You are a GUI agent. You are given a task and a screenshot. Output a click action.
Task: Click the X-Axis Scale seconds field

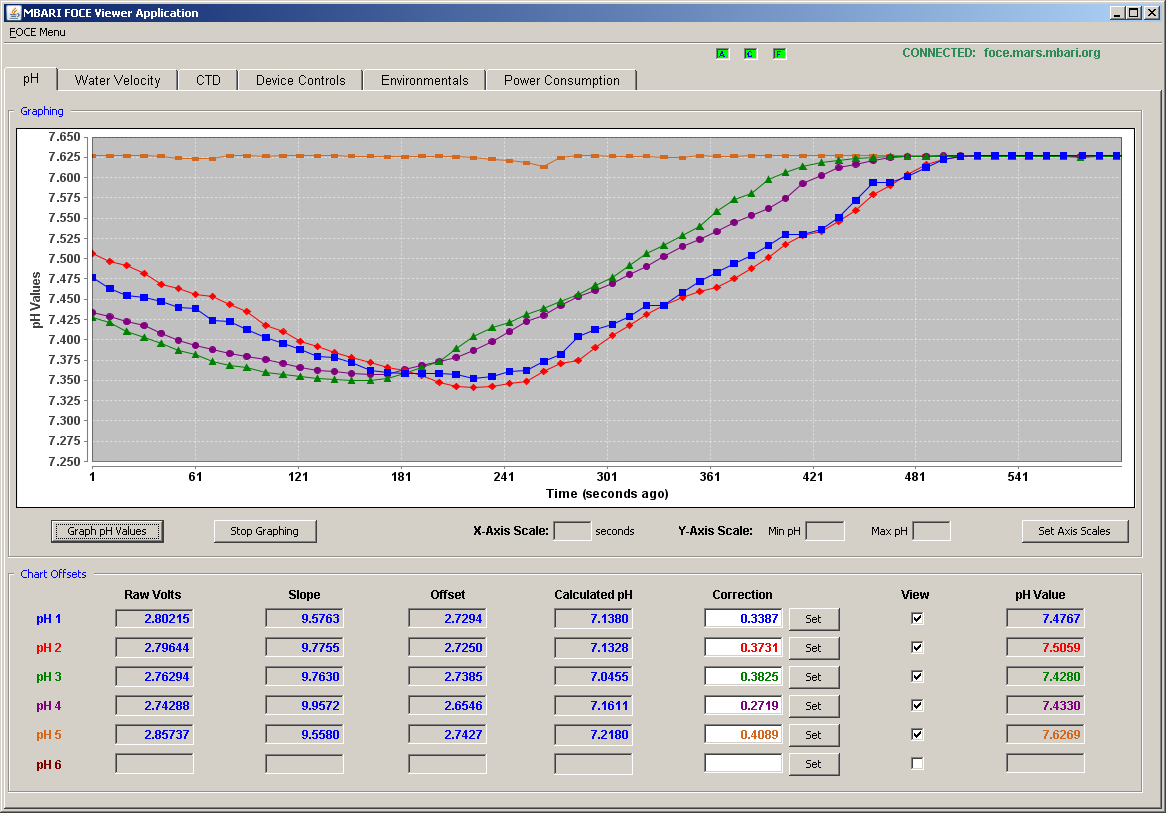coord(572,531)
